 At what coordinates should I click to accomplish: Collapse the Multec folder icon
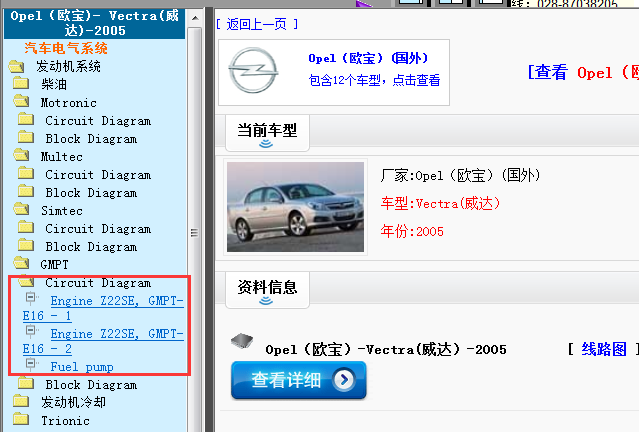click(x=21, y=155)
